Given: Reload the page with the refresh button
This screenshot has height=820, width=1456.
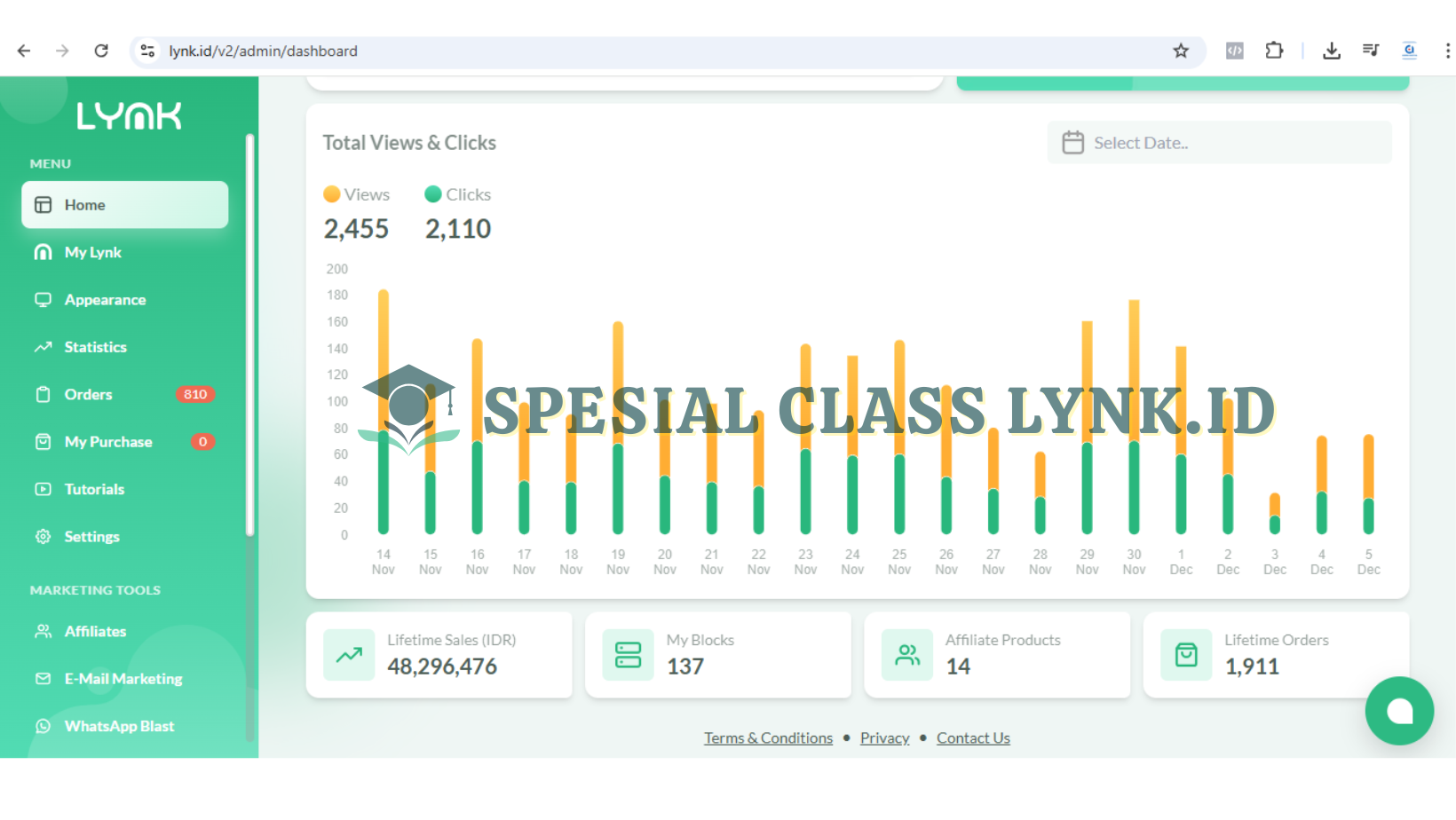Looking at the screenshot, I should (x=101, y=51).
